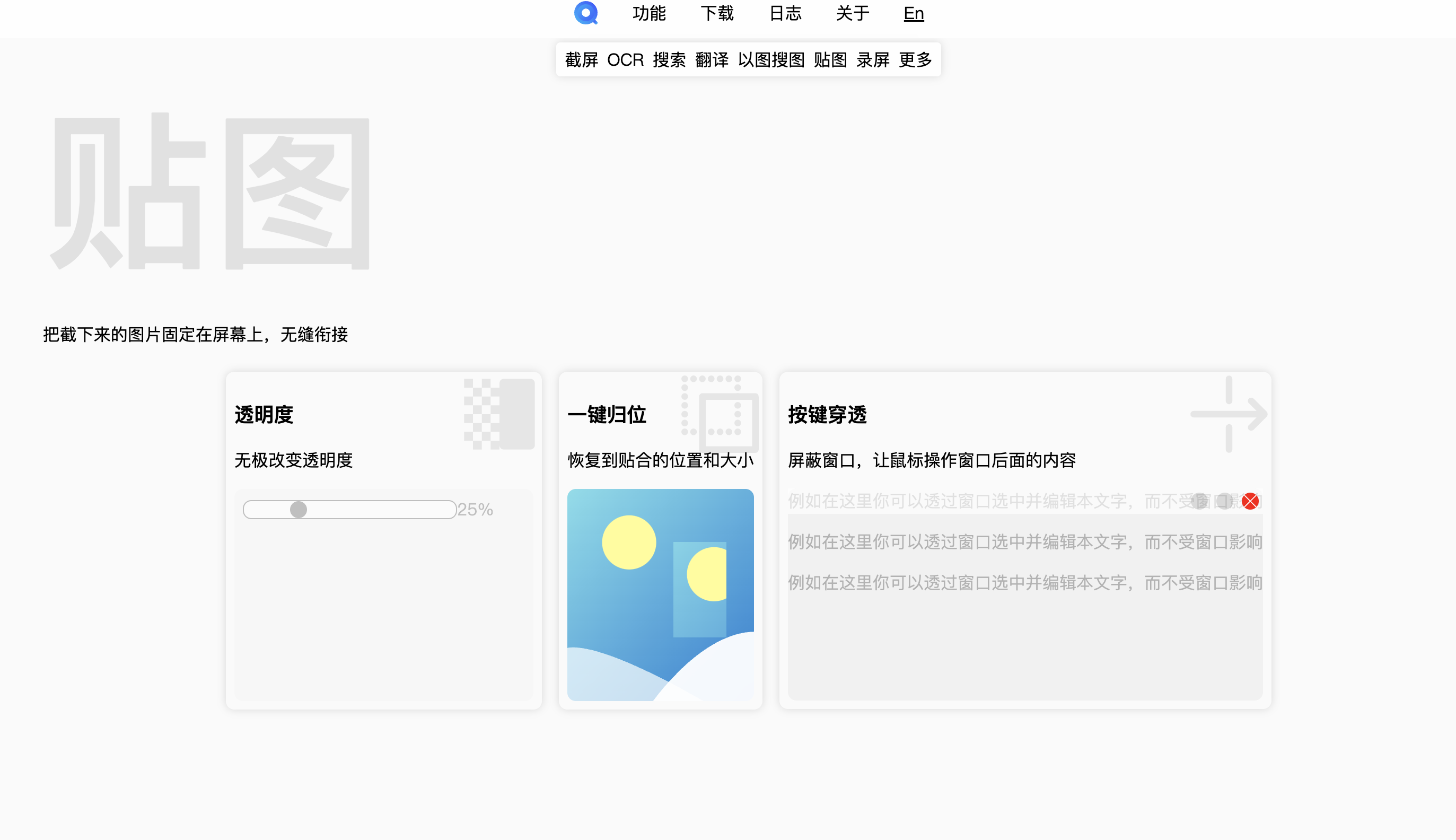Click the 25% opacity value
This screenshot has width=1456, height=840.
click(x=475, y=510)
